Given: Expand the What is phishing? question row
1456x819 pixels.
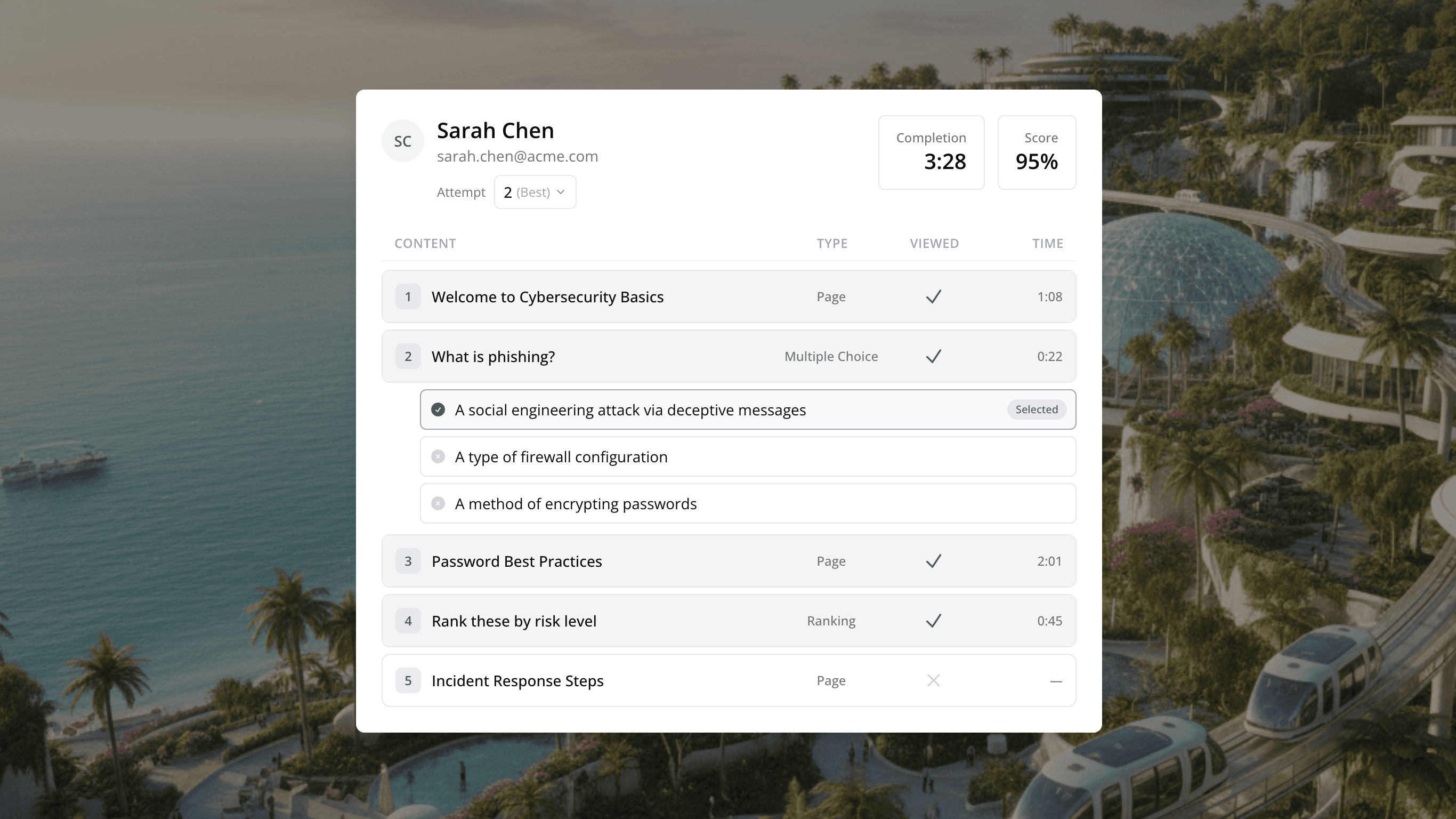Looking at the screenshot, I should [x=493, y=356].
